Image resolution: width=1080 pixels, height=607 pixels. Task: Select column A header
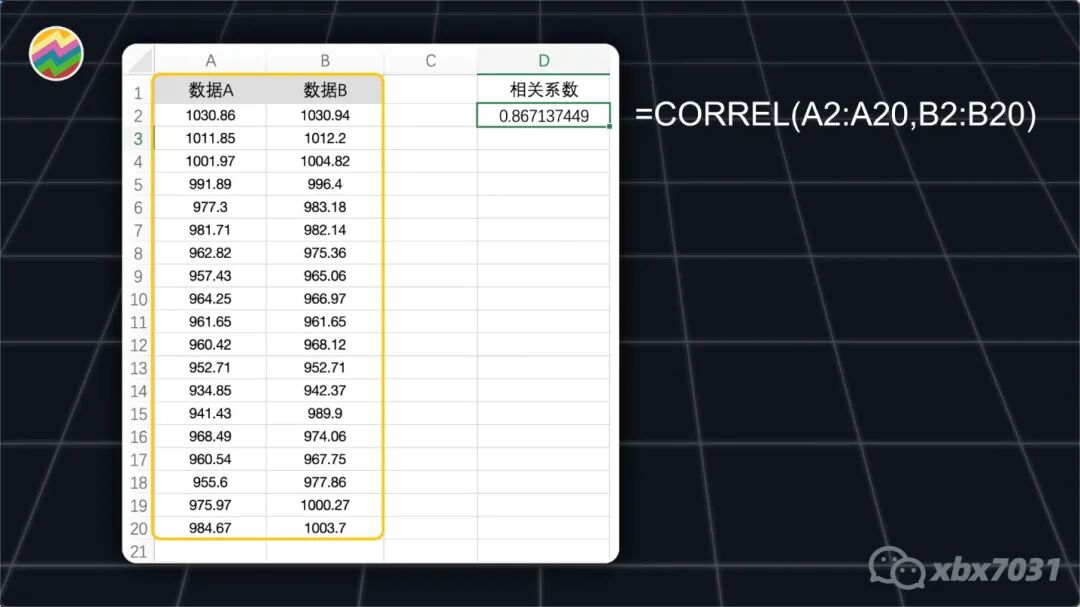tap(210, 61)
